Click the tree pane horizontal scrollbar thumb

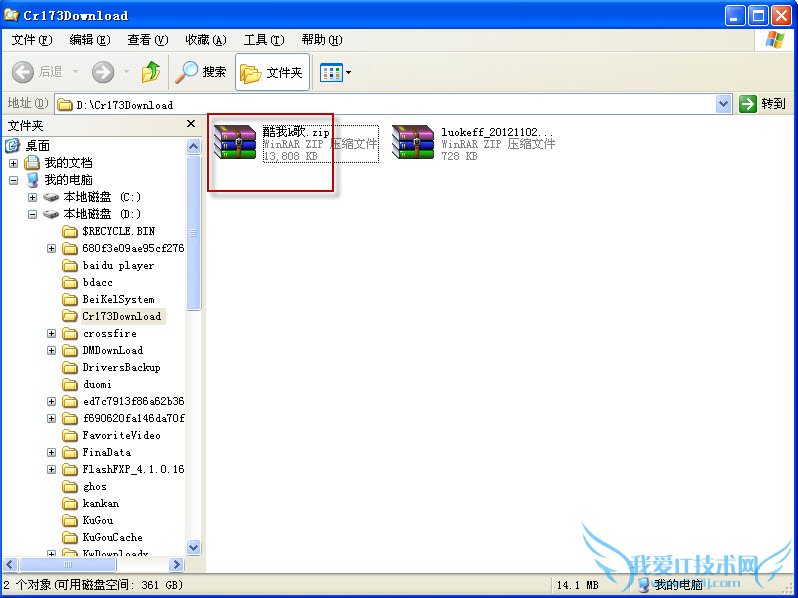tap(67, 564)
